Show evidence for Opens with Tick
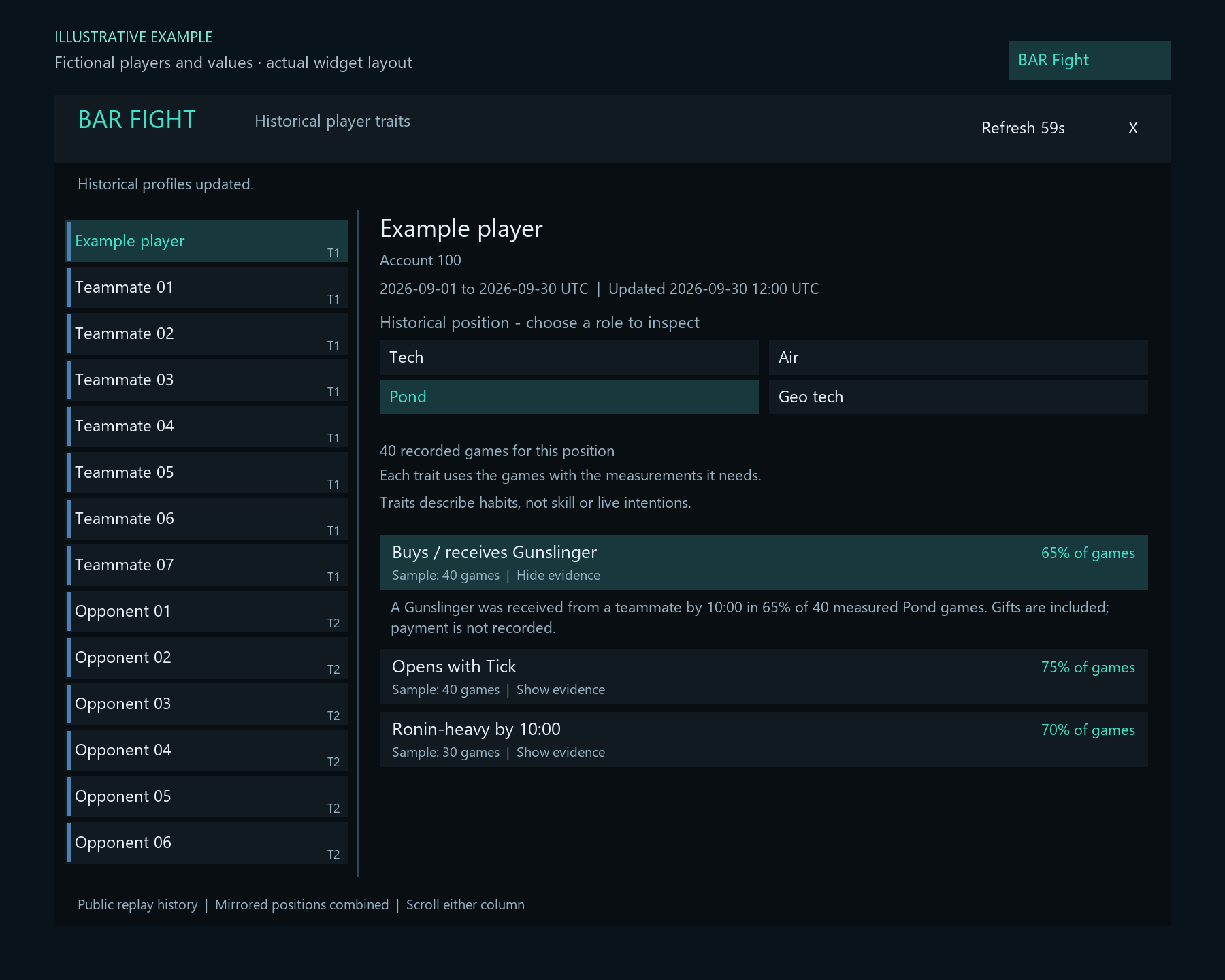Viewport: 1225px width, 980px height. click(x=560, y=689)
